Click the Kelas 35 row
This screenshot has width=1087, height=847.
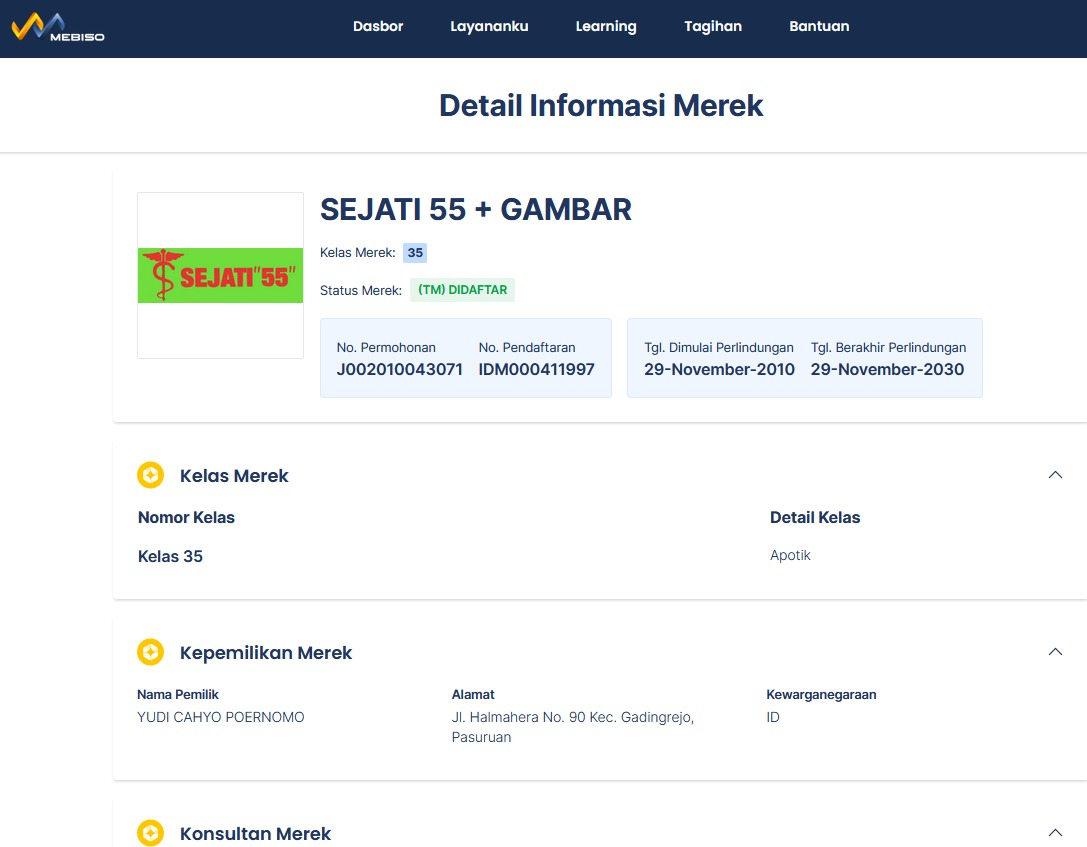(x=171, y=557)
